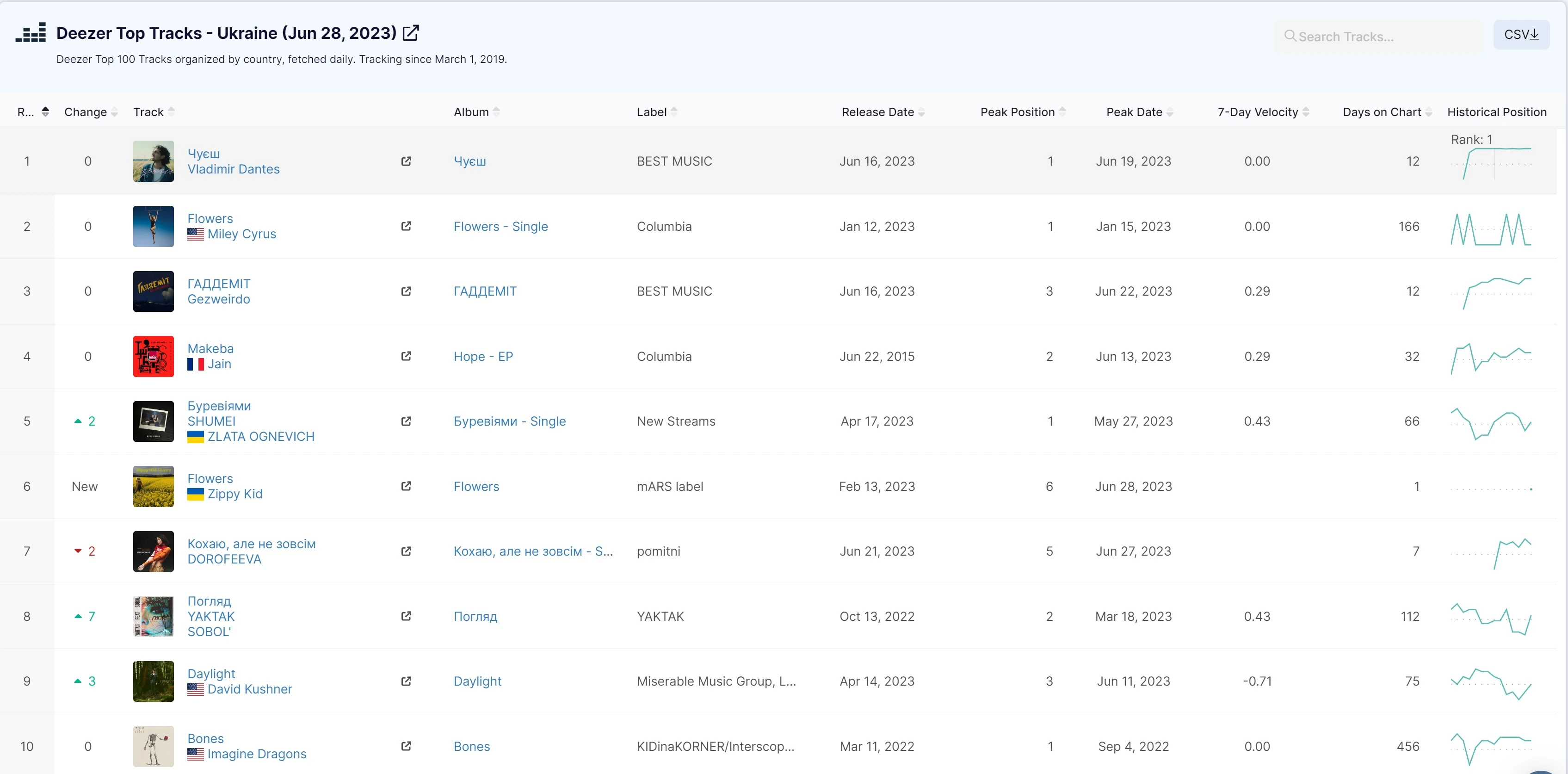Image resolution: width=1568 pixels, height=774 pixels.
Task: Open external link beside page title
Action: (411, 33)
